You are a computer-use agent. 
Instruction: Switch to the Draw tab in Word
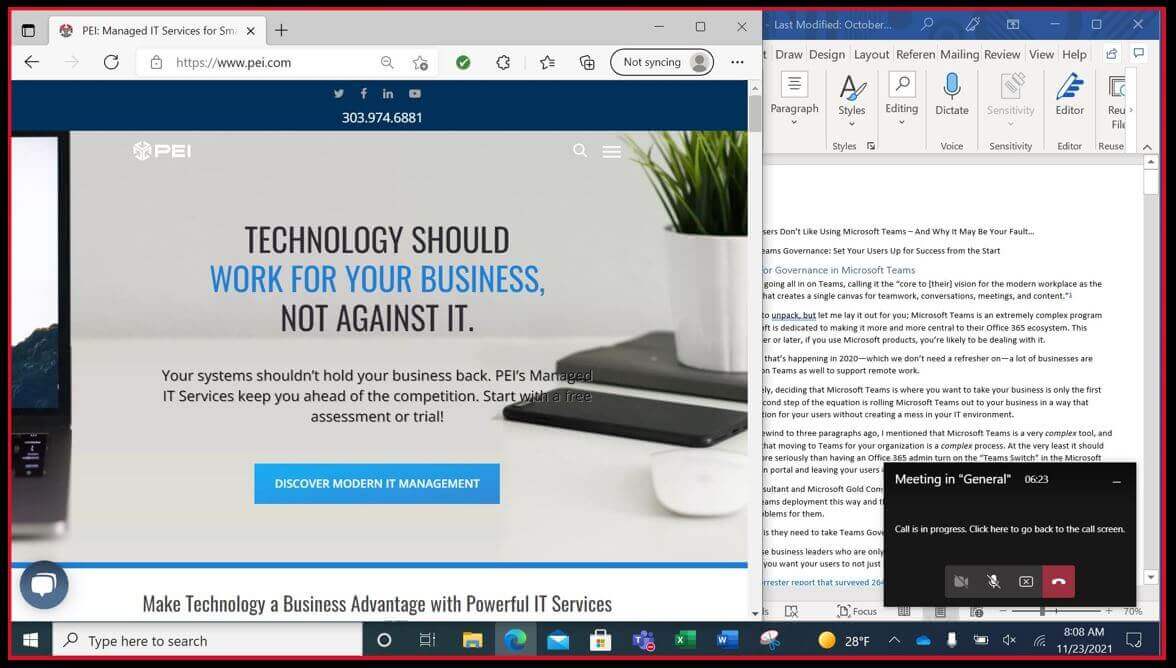[788, 55]
